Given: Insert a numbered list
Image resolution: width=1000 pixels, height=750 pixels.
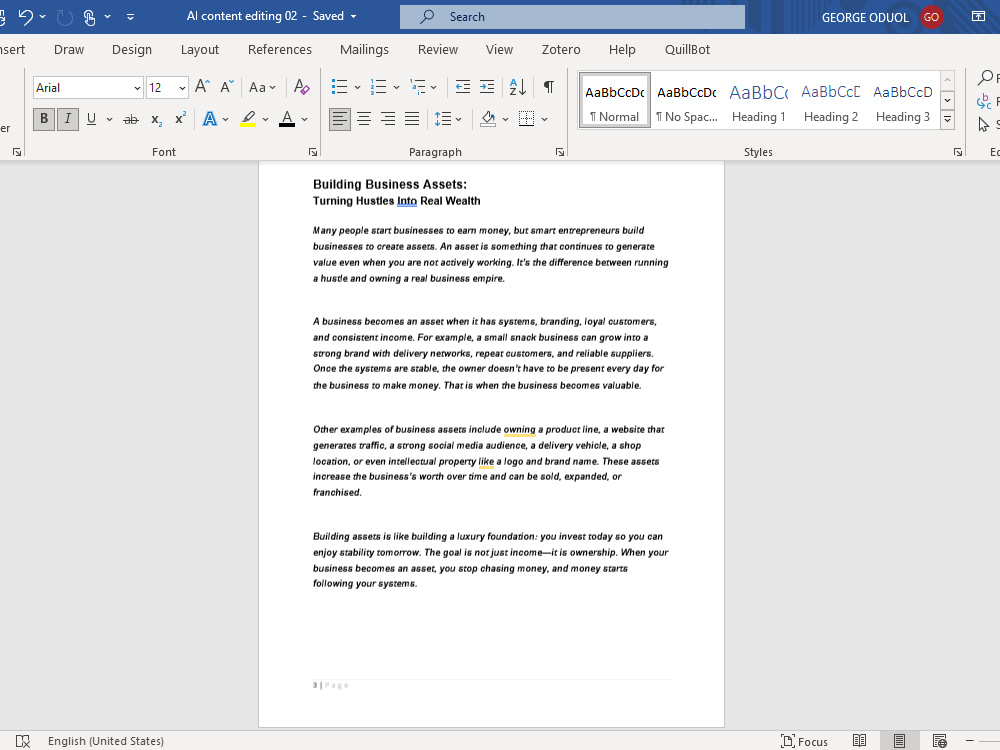Looking at the screenshot, I should (379, 87).
